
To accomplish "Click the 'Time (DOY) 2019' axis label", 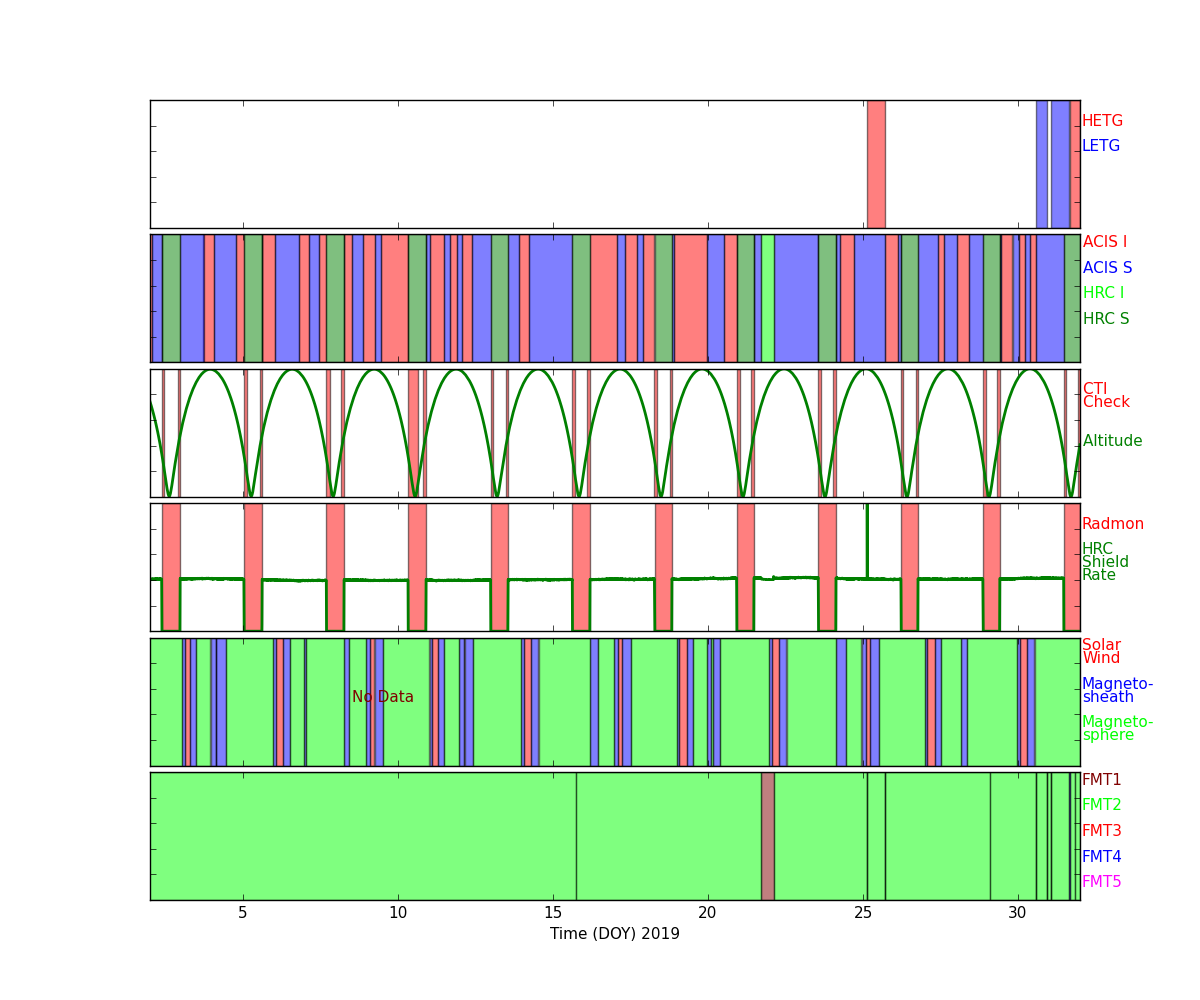I will pos(614,934).
